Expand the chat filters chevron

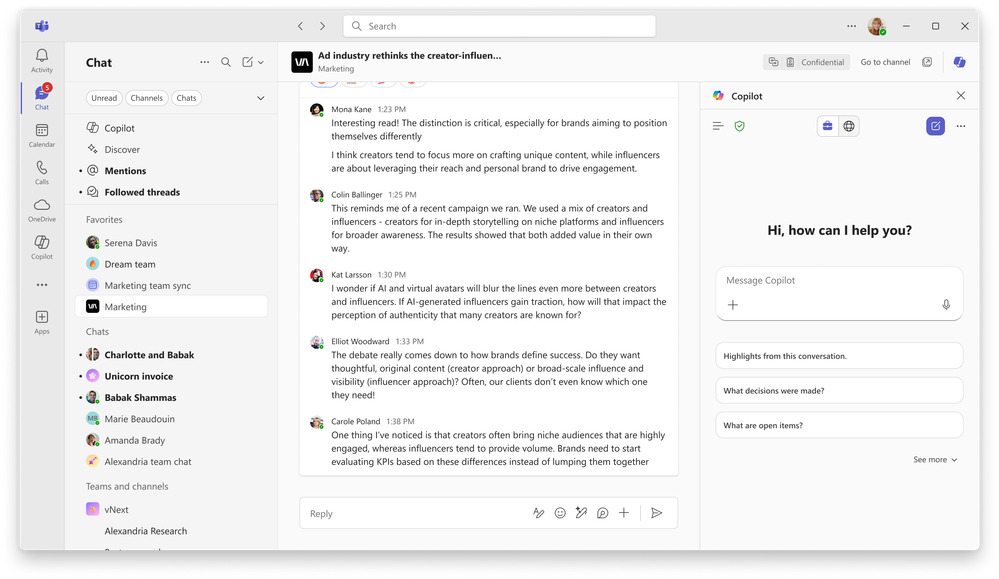click(261, 98)
